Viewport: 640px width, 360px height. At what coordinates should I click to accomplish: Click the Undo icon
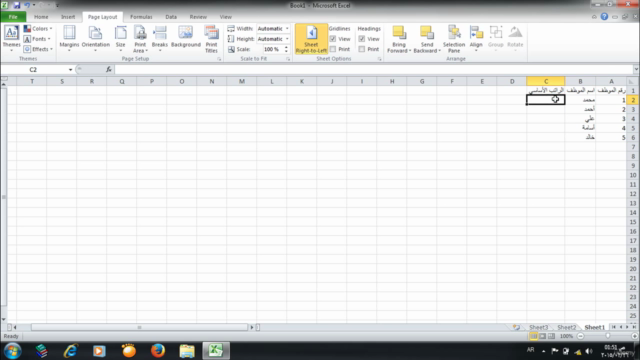point(27,5)
